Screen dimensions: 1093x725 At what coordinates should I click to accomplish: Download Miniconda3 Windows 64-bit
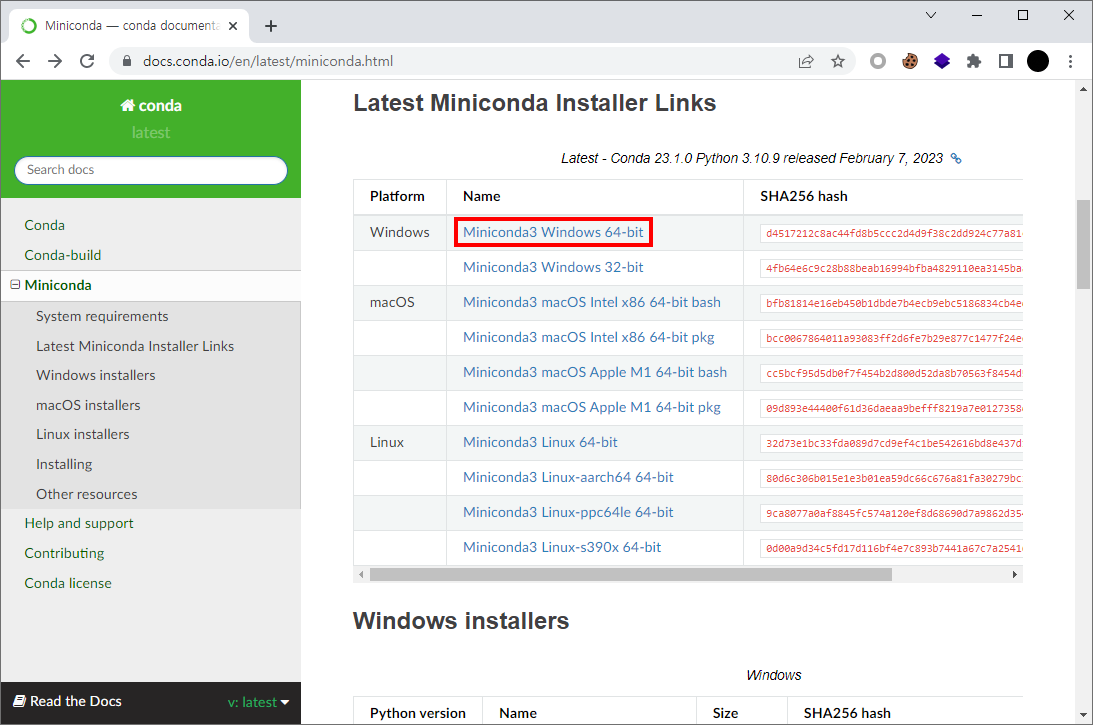coord(553,232)
